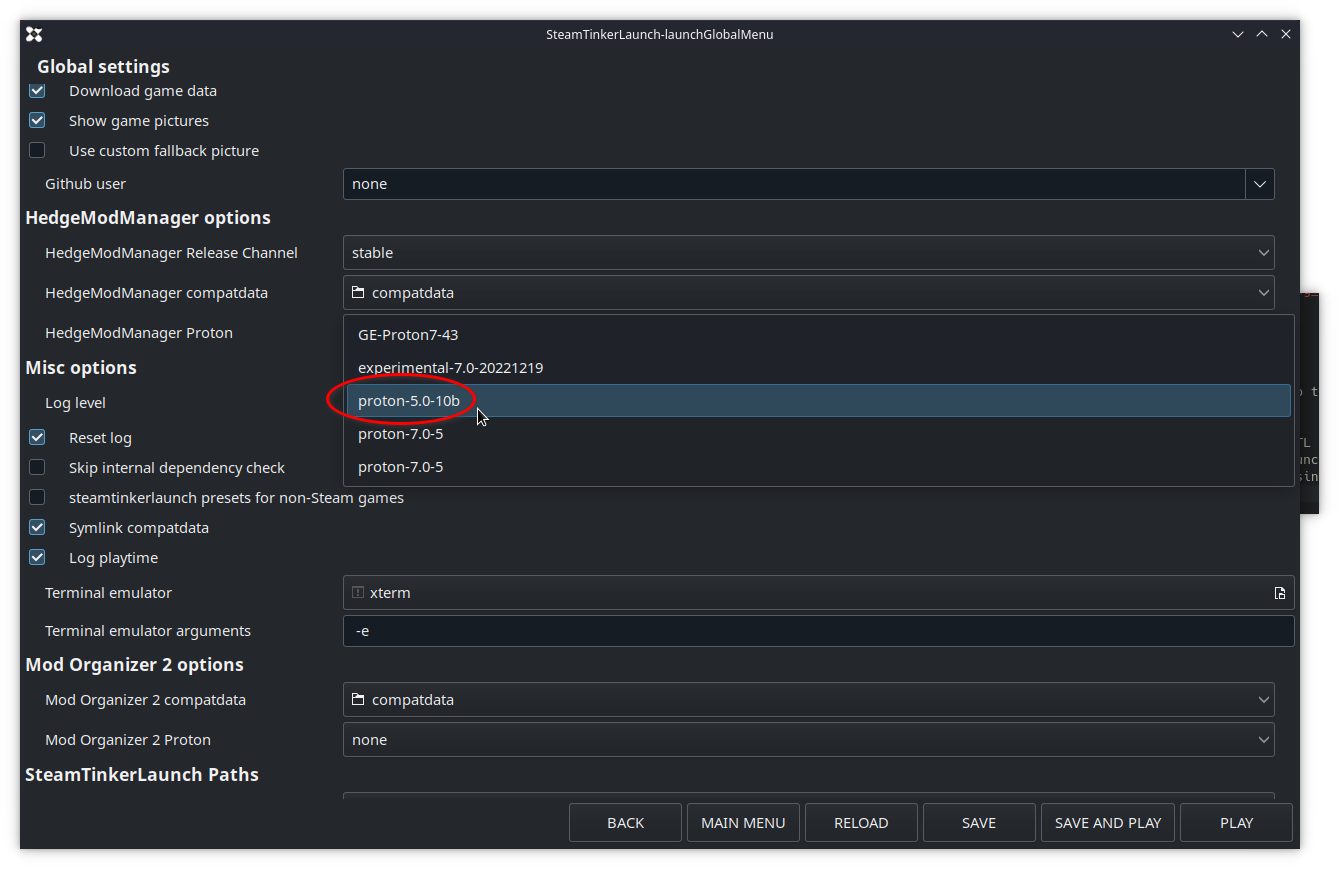Select GE-Proton7-43 from the list
The width and height of the screenshot is (1339, 869).
tap(818, 335)
